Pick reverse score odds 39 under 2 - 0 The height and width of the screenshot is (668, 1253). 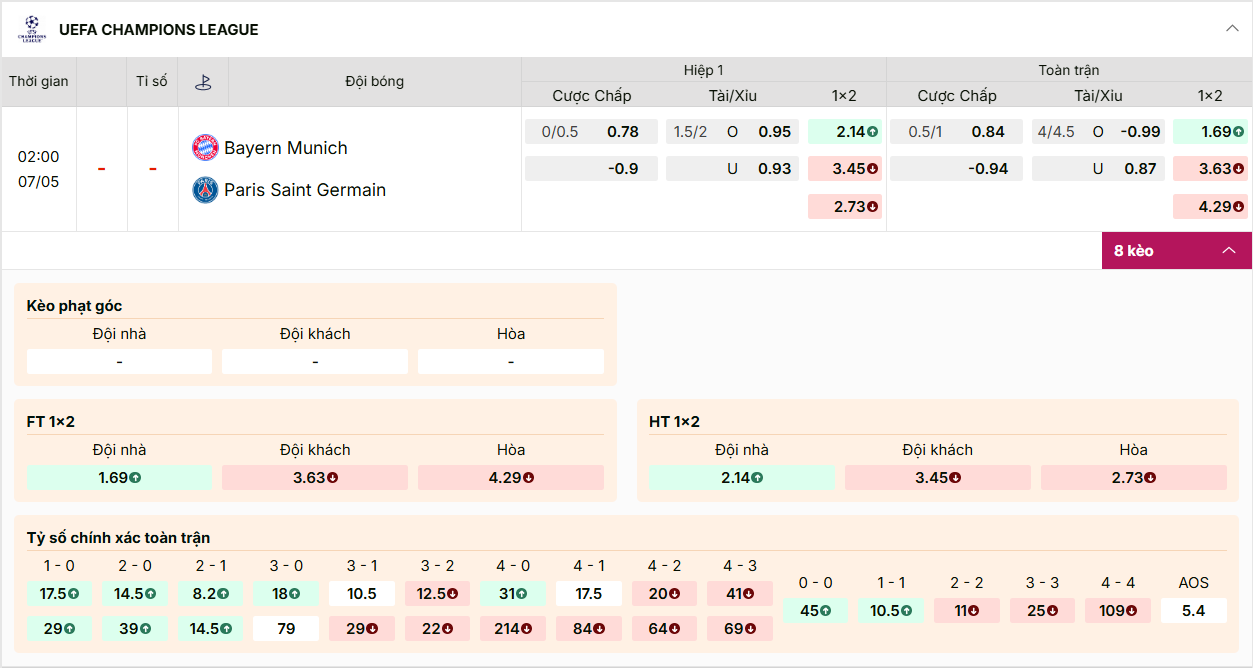point(135,629)
